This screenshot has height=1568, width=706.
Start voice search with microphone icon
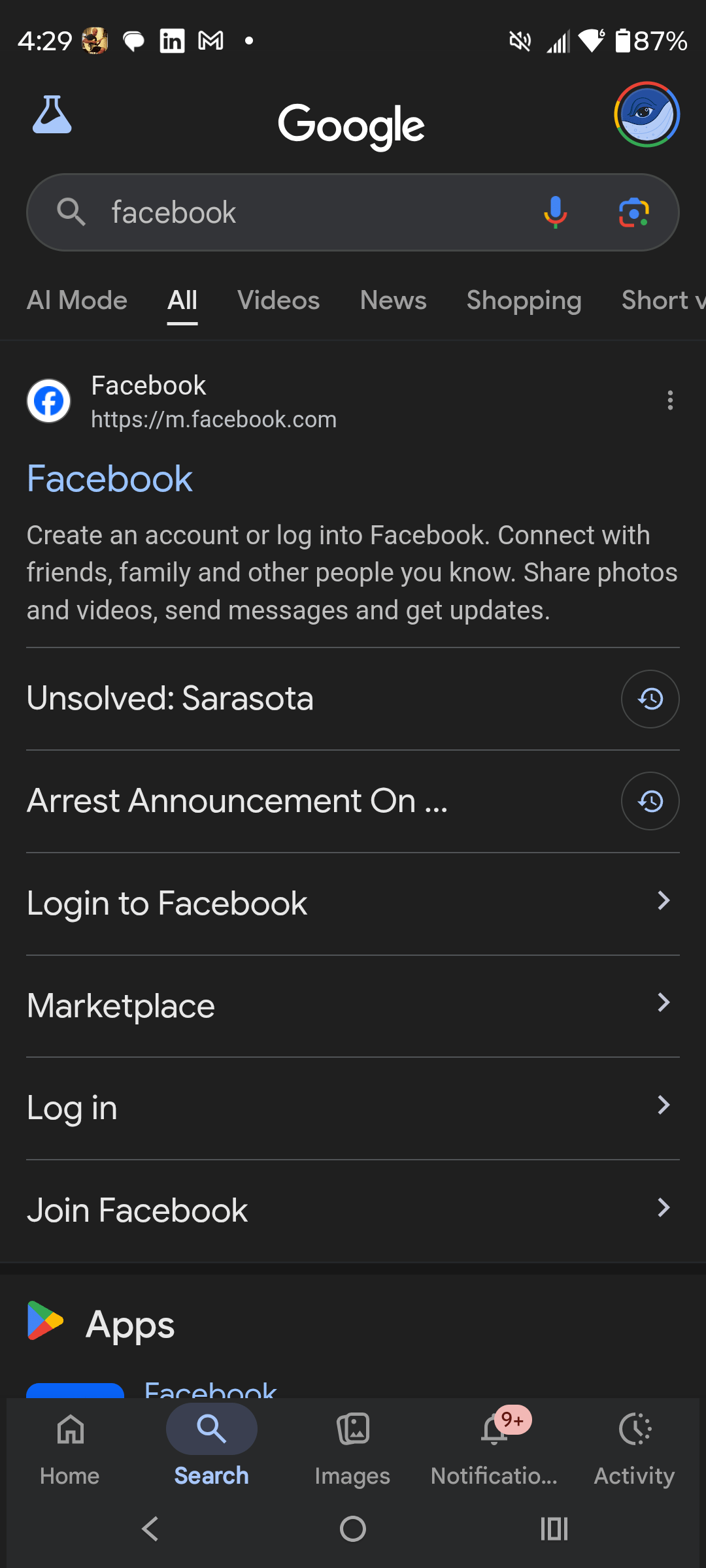coord(555,212)
